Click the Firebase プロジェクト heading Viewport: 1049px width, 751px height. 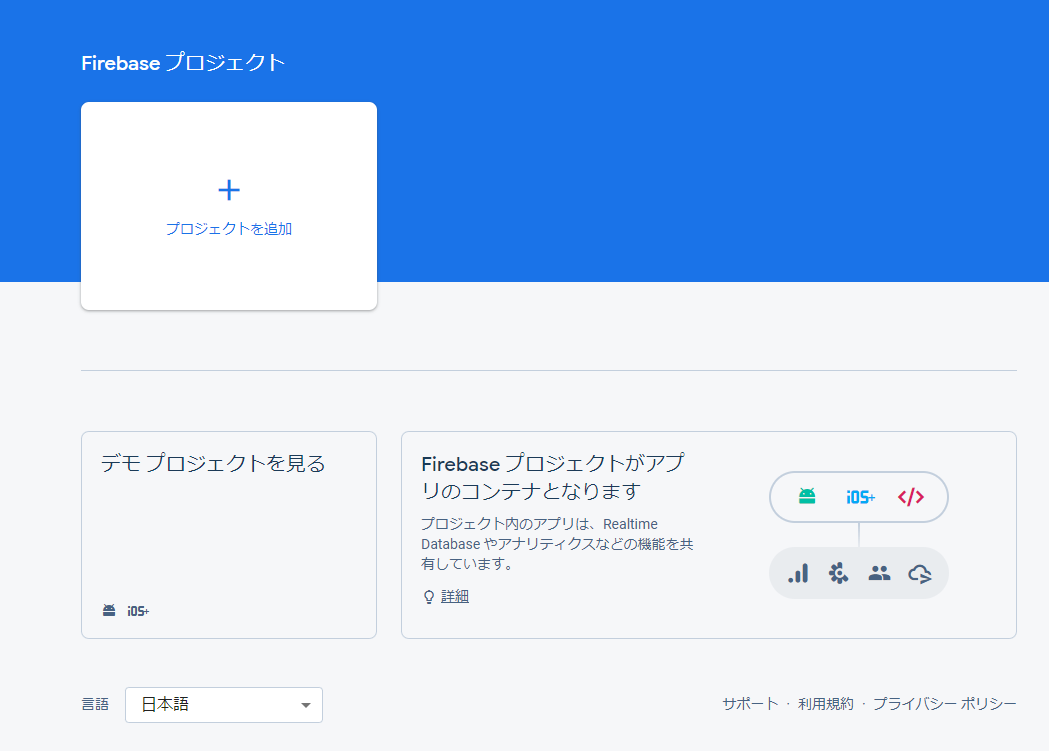pyautogui.click(x=183, y=63)
